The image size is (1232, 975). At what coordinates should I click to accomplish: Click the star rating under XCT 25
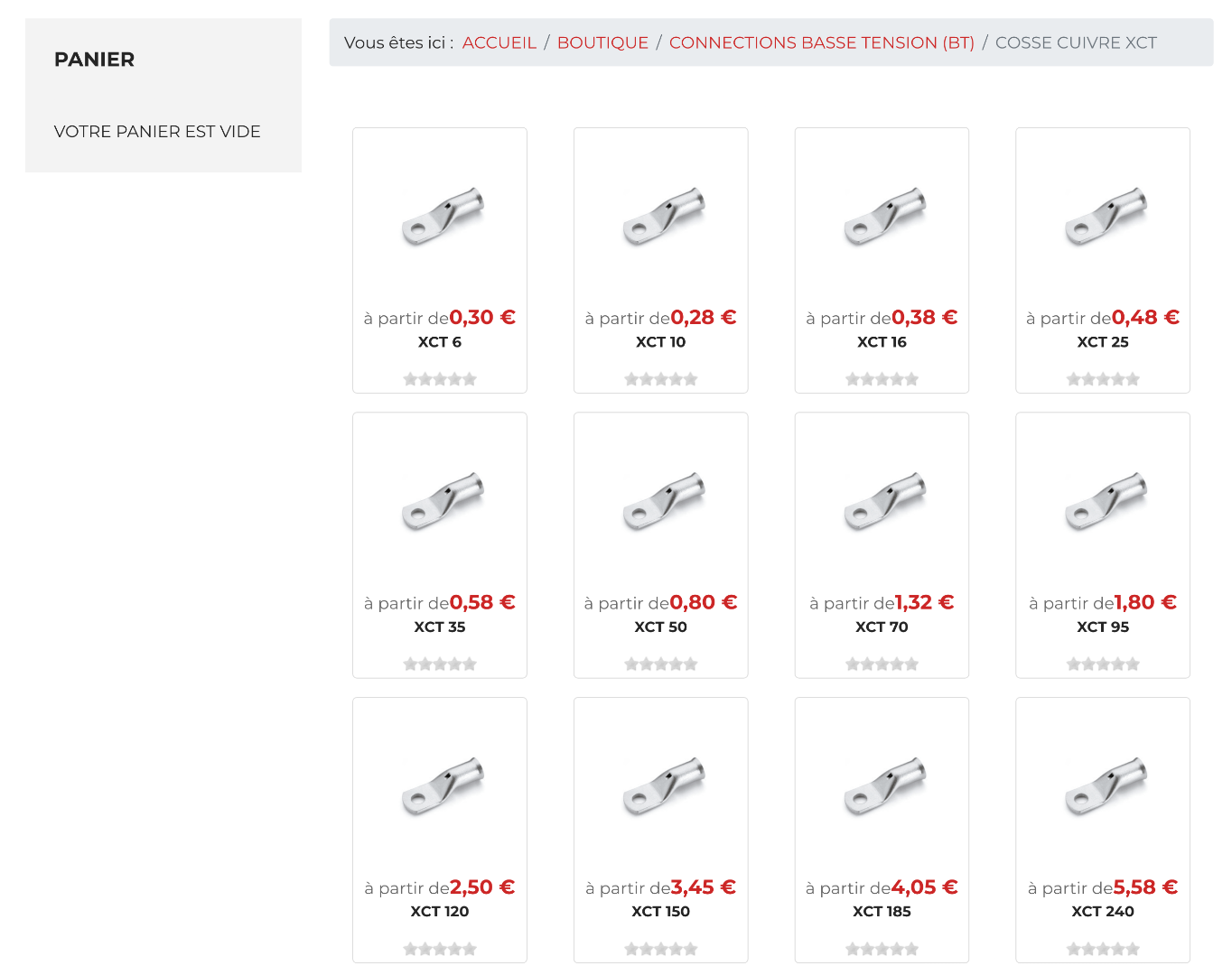pyautogui.click(x=1103, y=379)
